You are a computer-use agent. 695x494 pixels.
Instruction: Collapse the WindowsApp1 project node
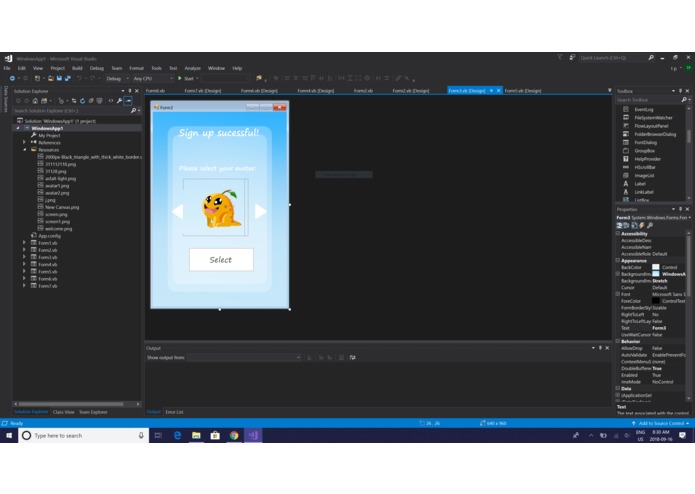[x=18, y=128]
